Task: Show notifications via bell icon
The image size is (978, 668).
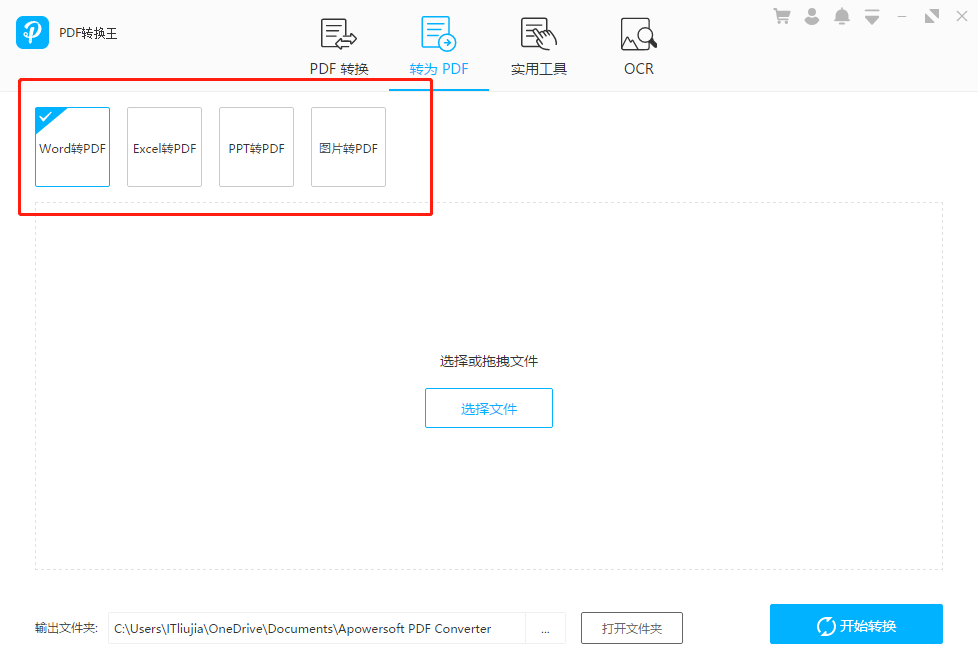Action: (x=841, y=16)
